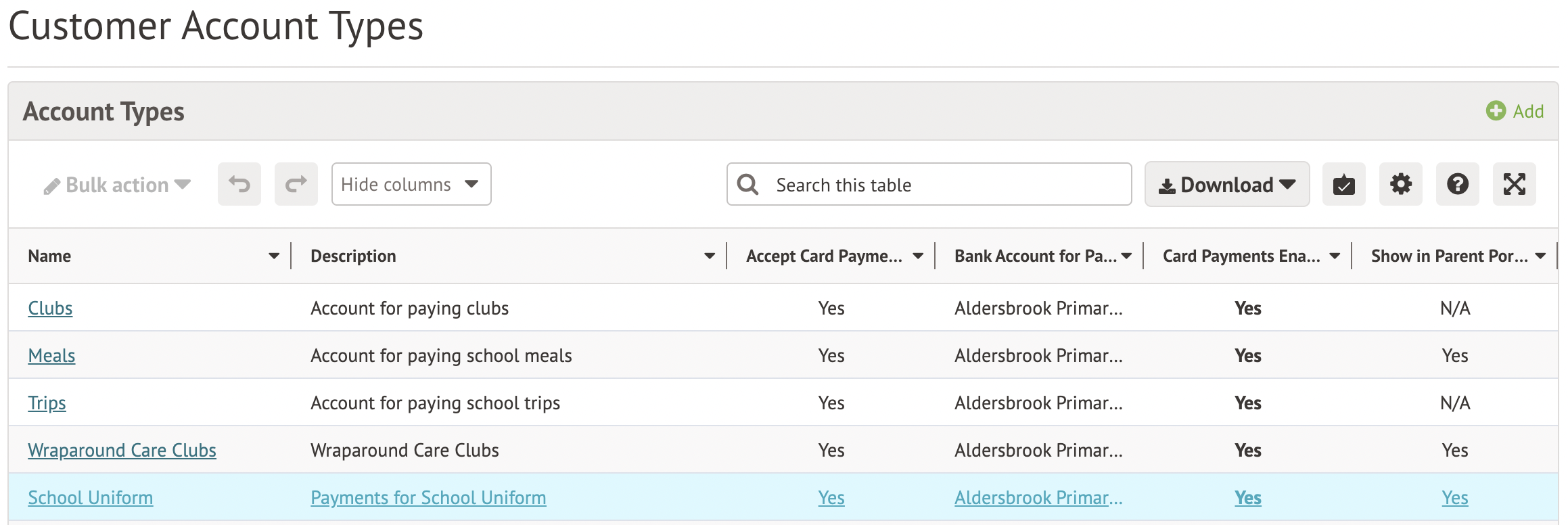The image size is (1568, 525).
Task: Open the Meals account type link
Action: 51,356
